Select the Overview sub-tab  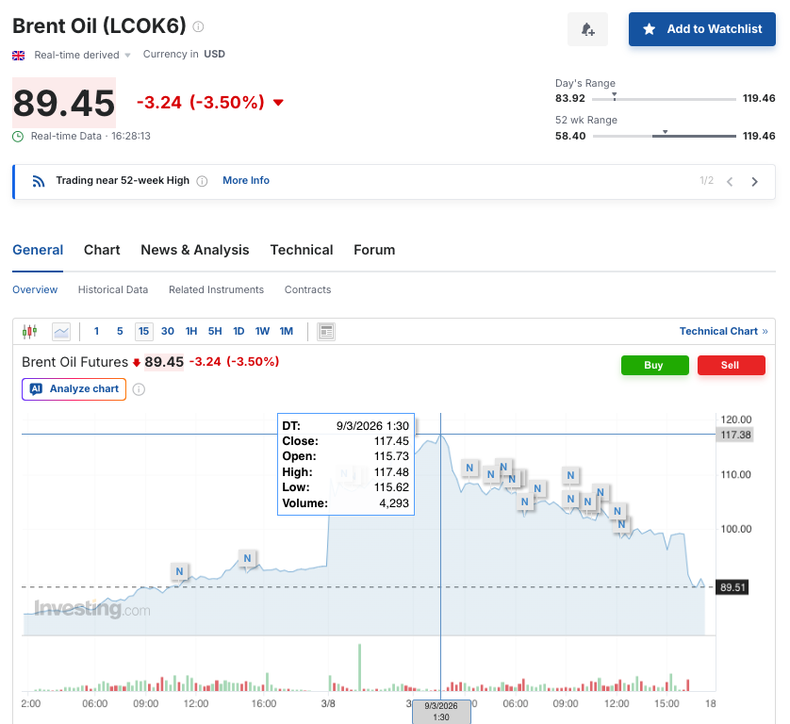[x=35, y=290]
